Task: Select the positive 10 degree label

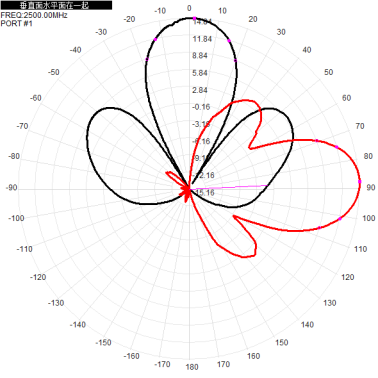Action: (222, 11)
